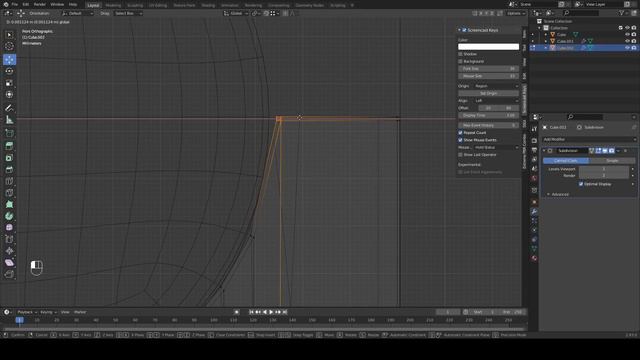Select the Inset Faces tool

9,158
